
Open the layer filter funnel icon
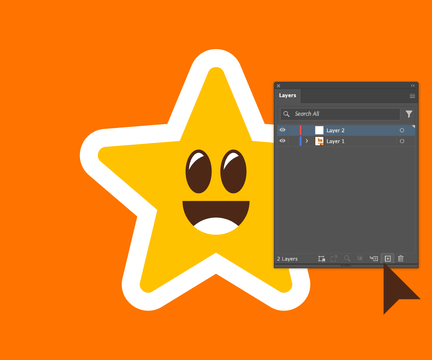(x=409, y=114)
